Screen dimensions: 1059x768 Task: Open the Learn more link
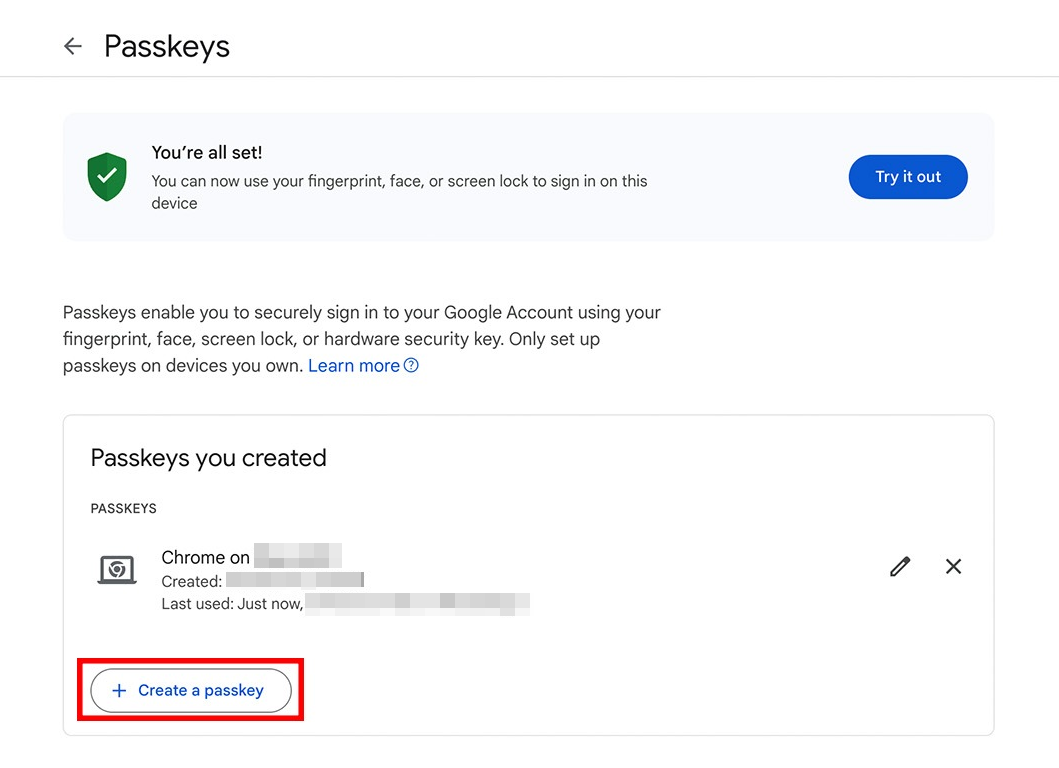354,365
